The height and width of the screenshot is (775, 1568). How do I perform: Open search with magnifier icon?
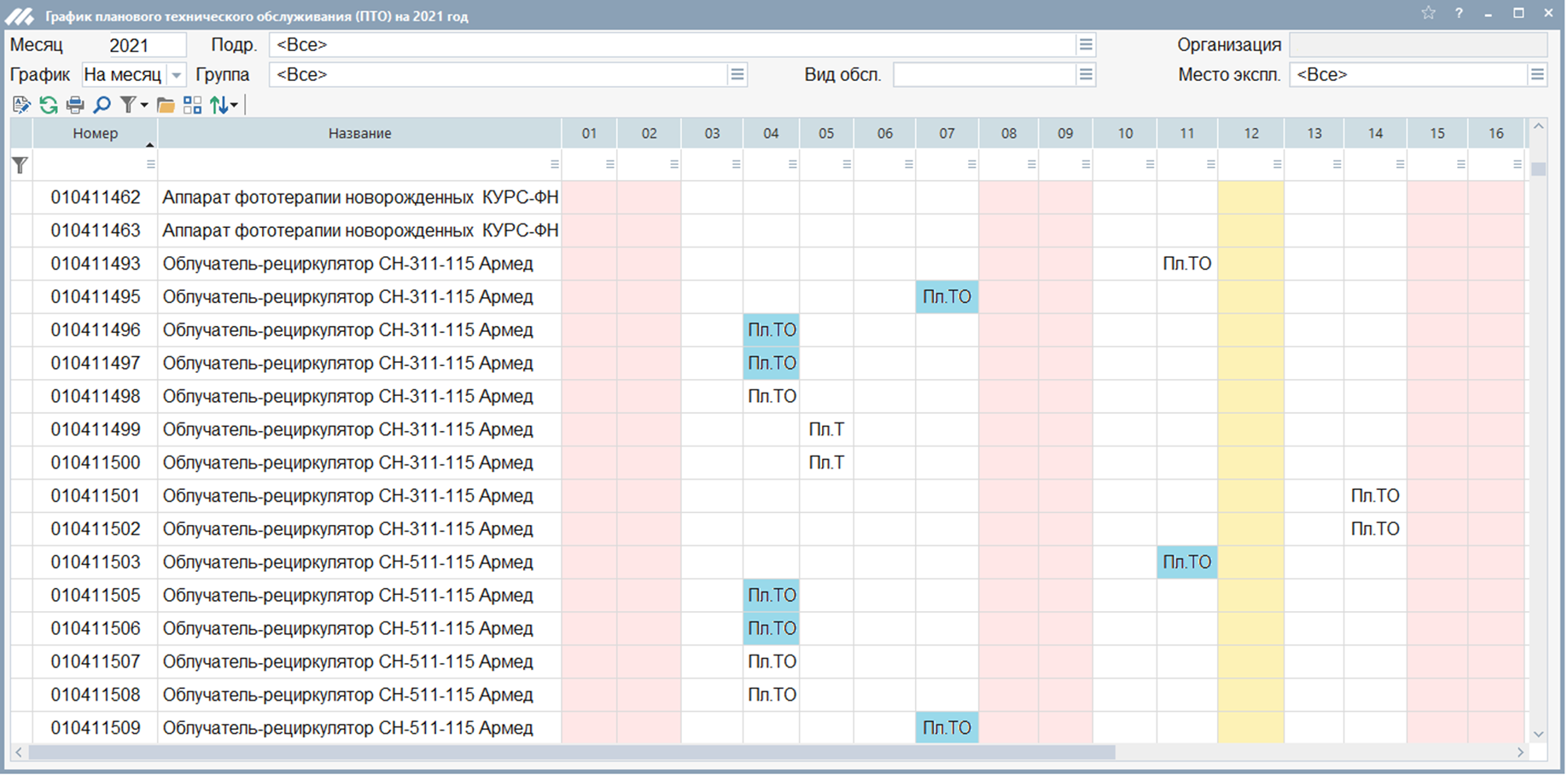(x=102, y=105)
